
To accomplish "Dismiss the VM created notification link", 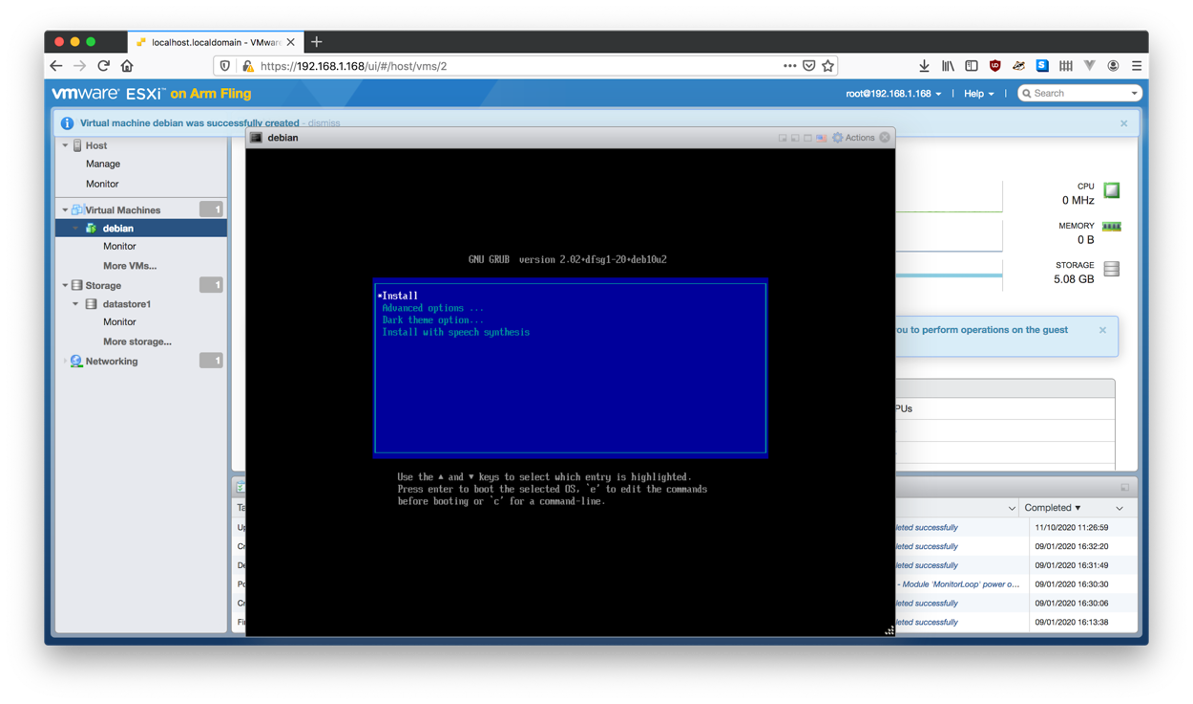I will pos(324,123).
